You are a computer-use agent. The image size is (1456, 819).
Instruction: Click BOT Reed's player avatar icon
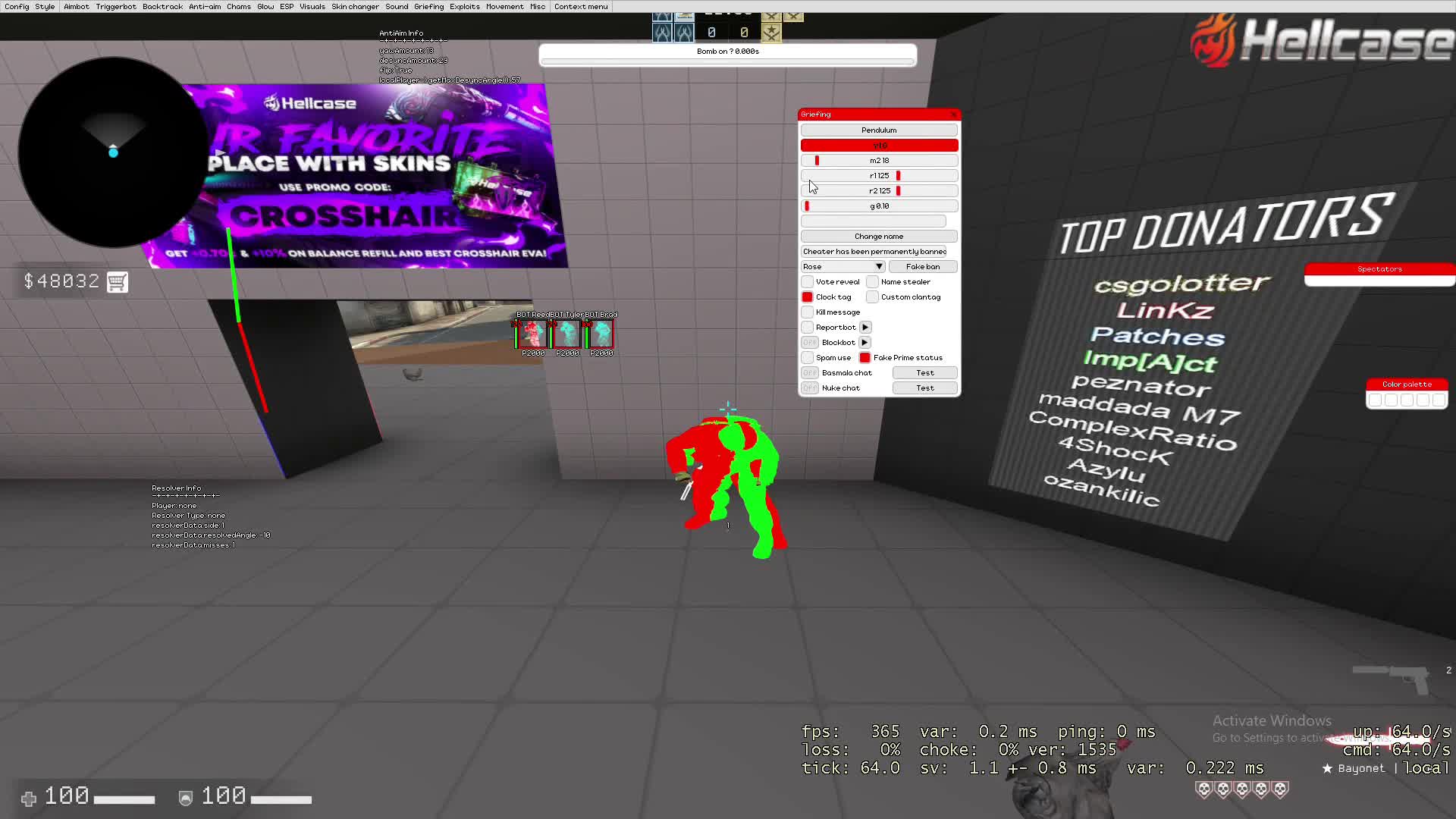tap(533, 334)
